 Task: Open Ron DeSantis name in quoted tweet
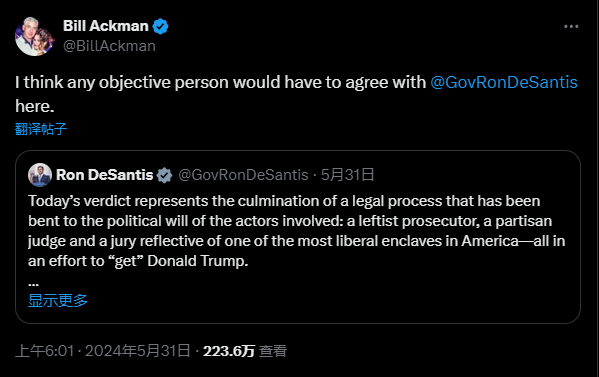point(104,175)
